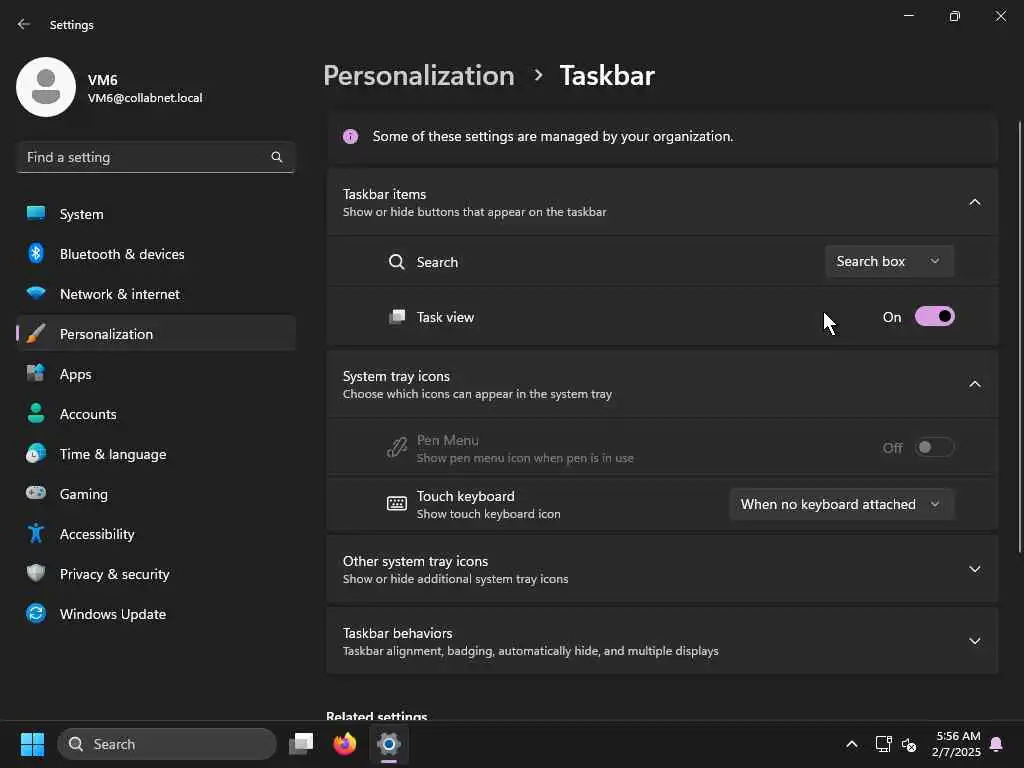Go back to Personalization via breadcrumb
Viewport: 1024px width, 768px height.
[x=419, y=76]
